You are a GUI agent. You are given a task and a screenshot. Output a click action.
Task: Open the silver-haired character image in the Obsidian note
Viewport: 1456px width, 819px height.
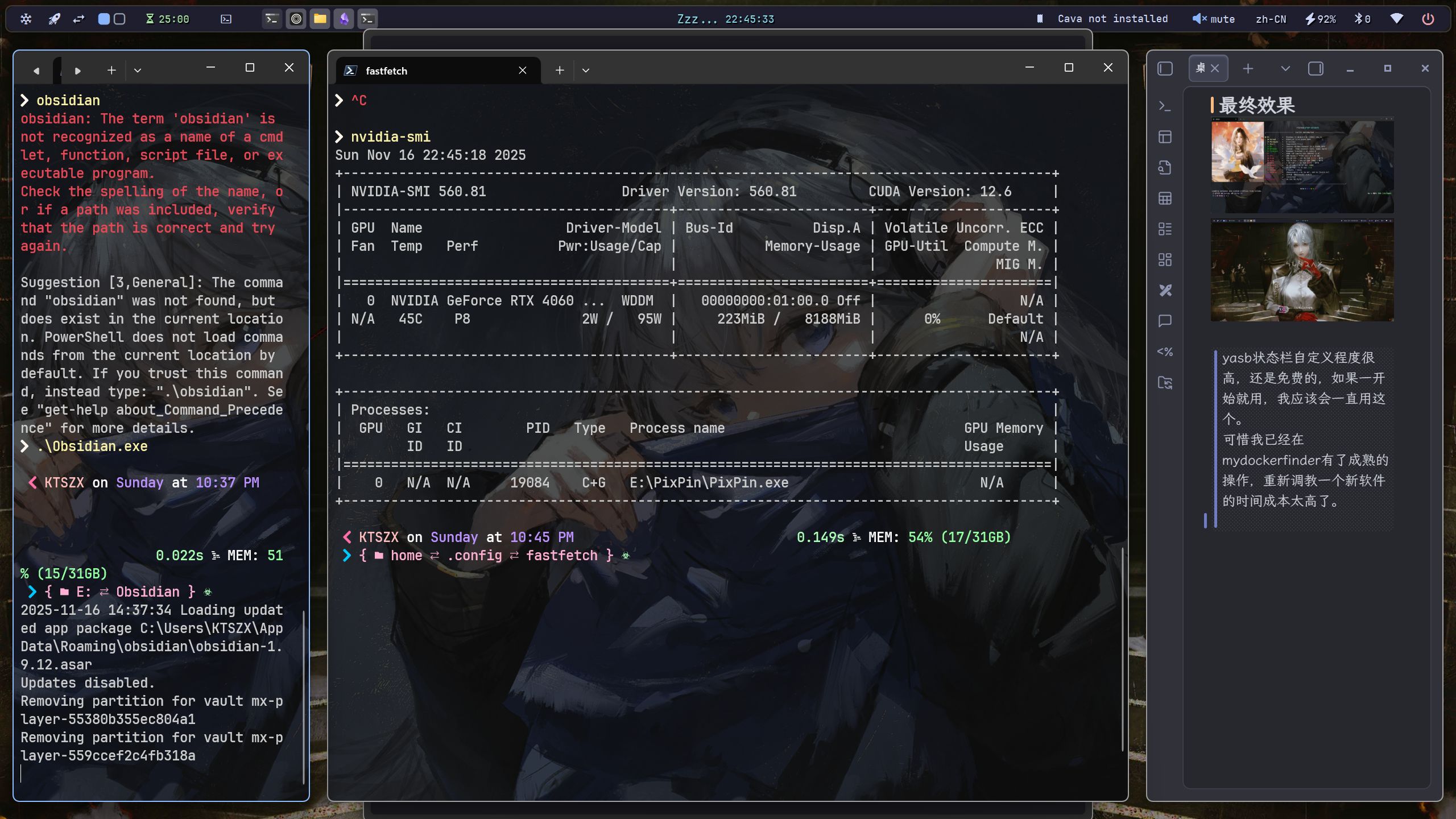click(1302, 270)
